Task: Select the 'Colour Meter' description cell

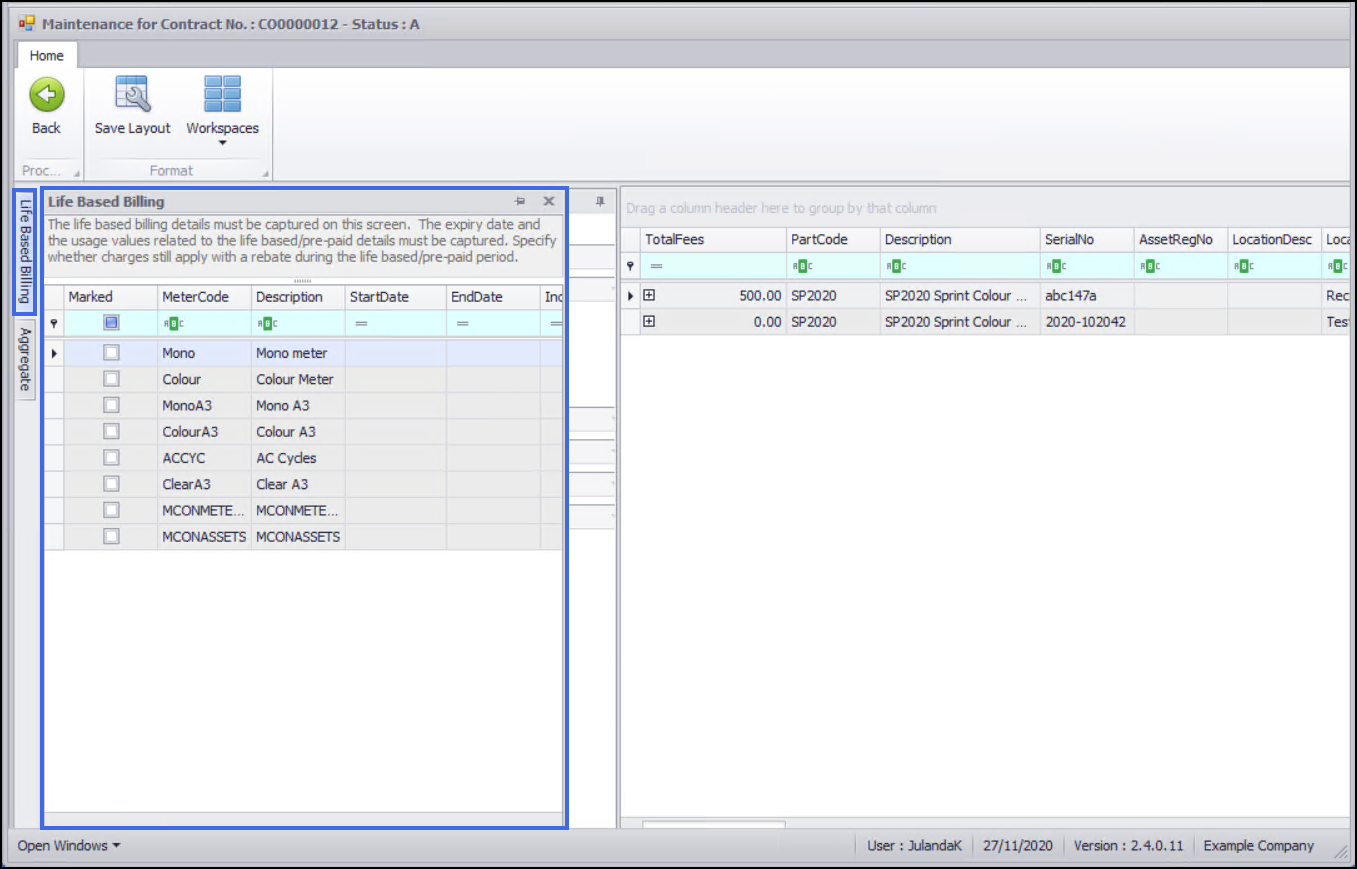Action: click(x=299, y=379)
